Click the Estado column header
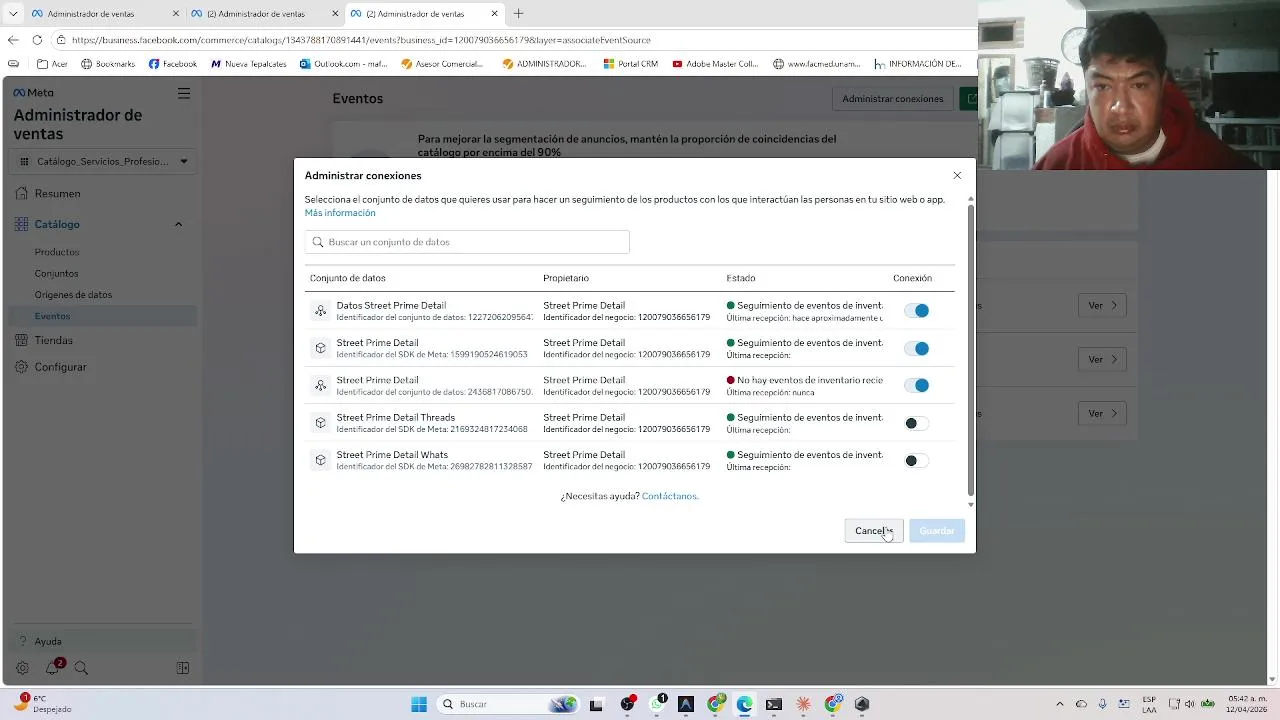The width and height of the screenshot is (1280, 720). tap(741, 278)
